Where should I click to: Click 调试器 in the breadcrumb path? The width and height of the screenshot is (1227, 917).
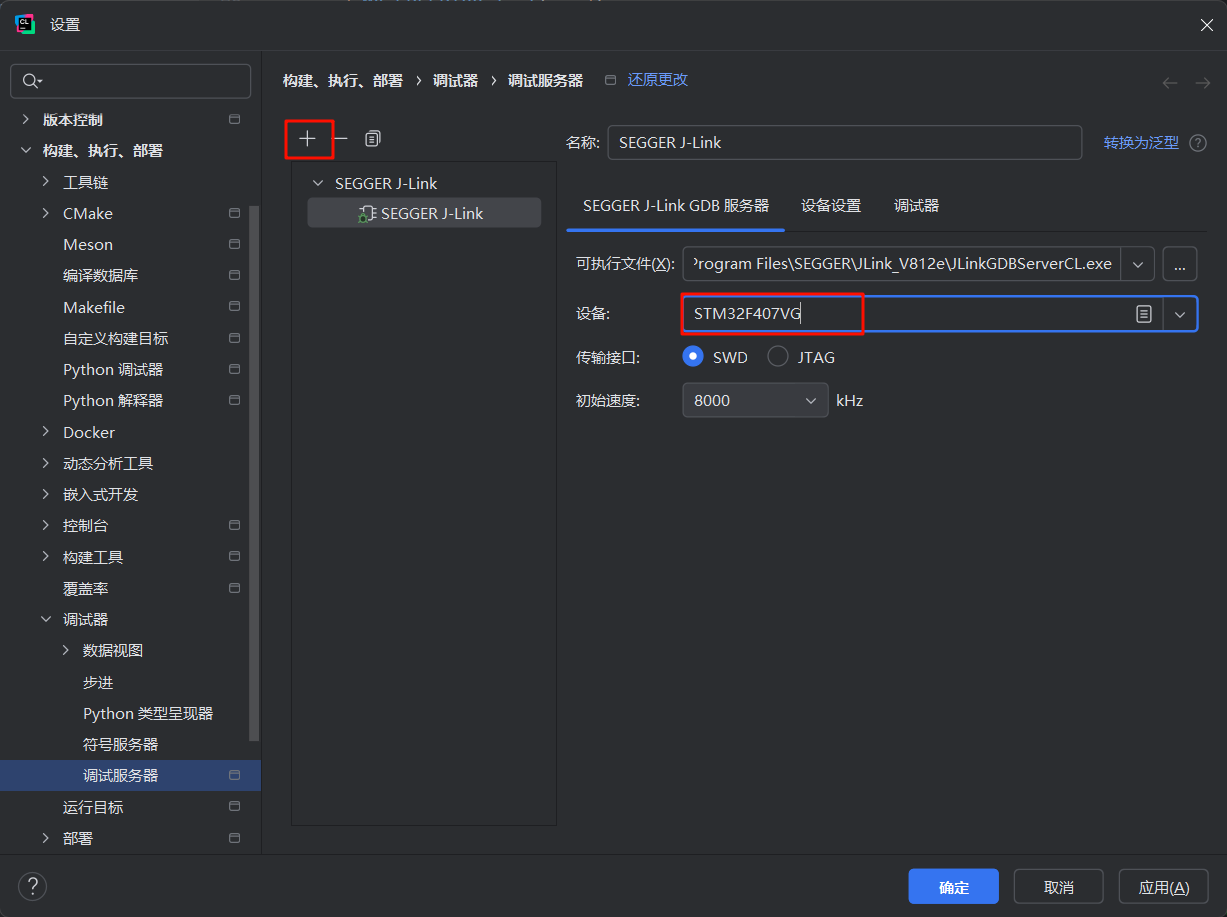click(455, 81)
